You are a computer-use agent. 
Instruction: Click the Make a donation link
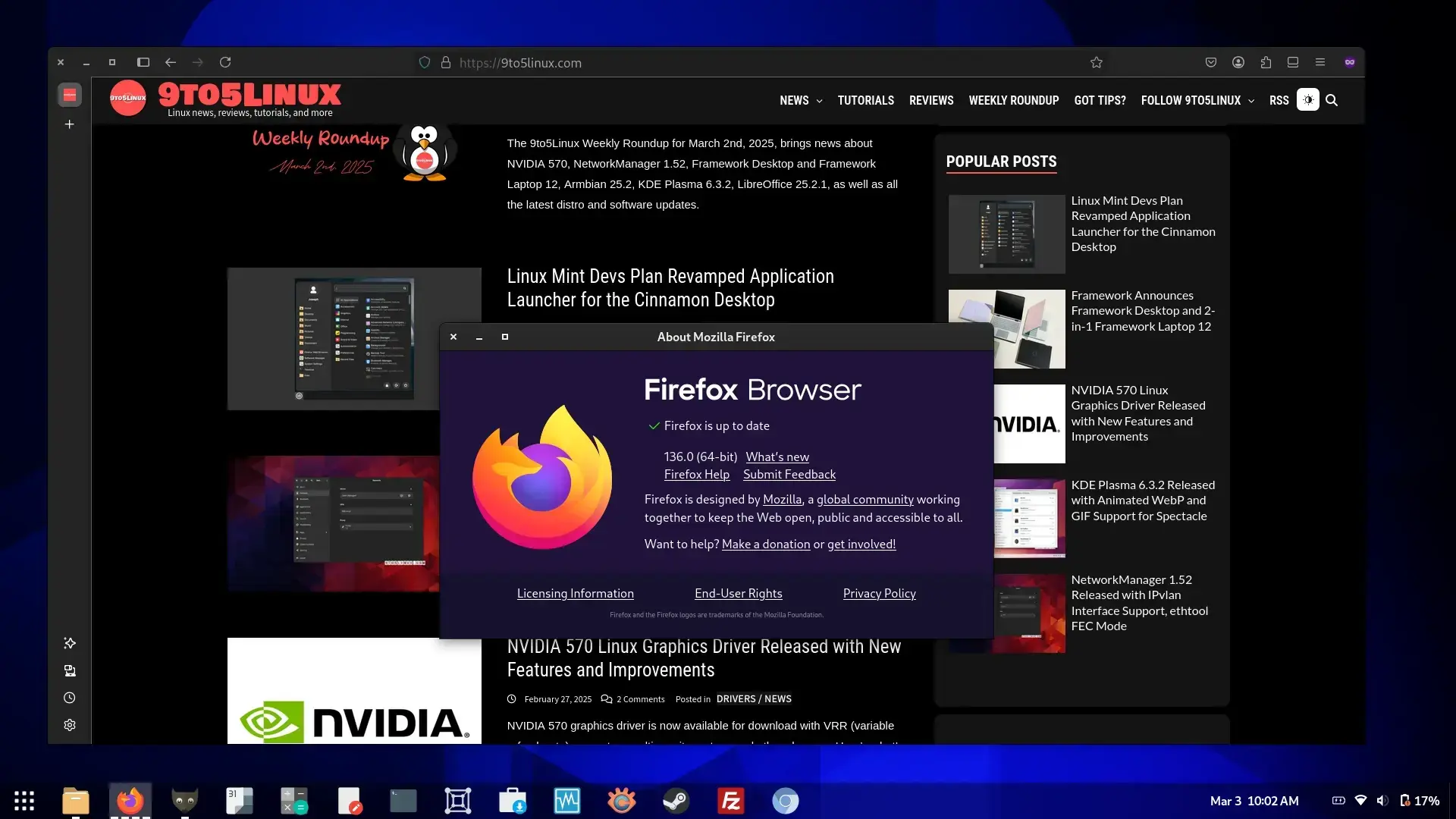pyautogui.click(x=765, y=543)
